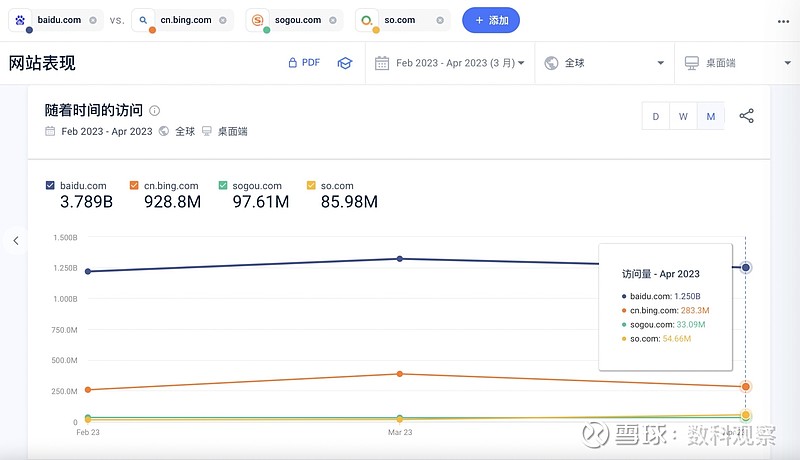
Task: Toggle the cn.bing.com series checkbox
Action: [134, 185]
